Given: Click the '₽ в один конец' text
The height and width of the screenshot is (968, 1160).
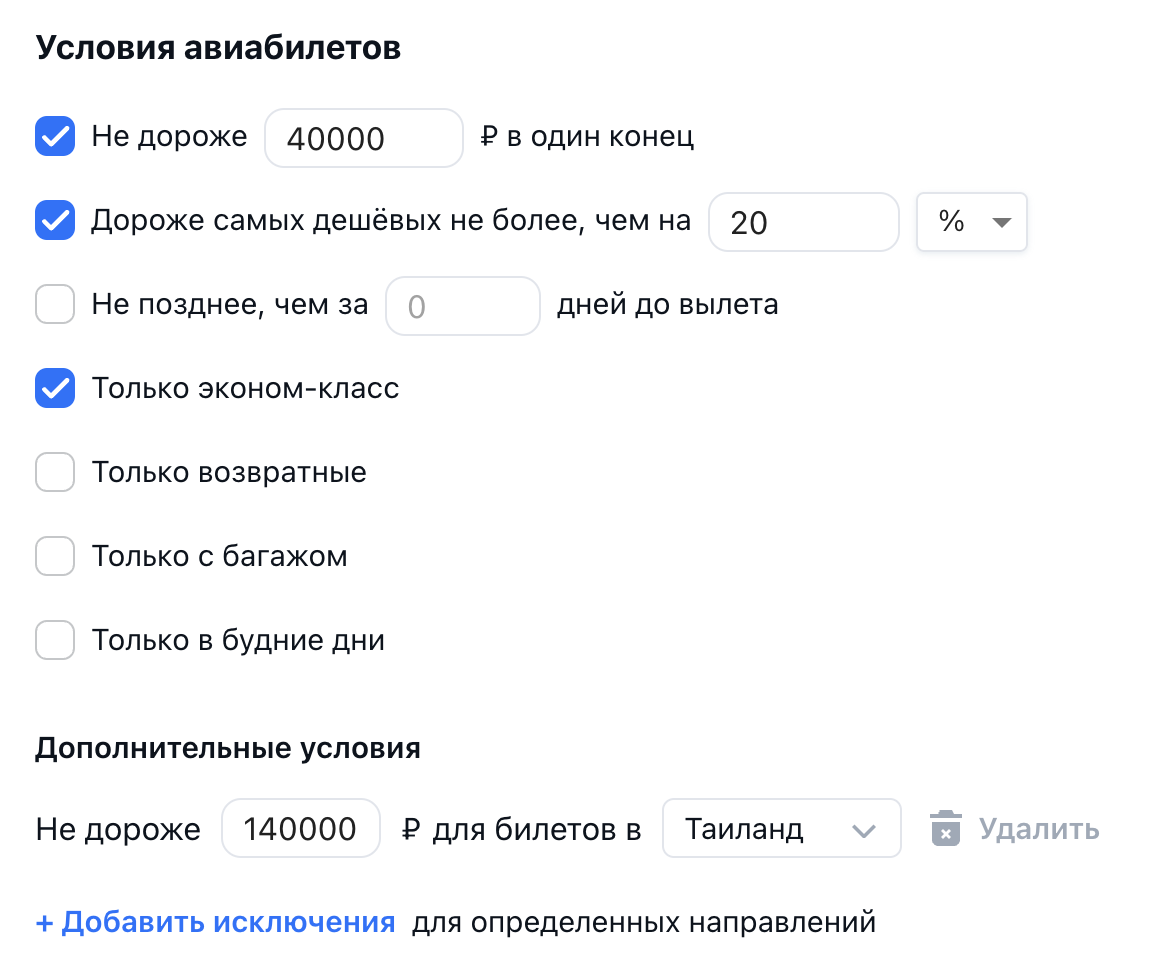Looking at the screenshot, I should 587,136.
